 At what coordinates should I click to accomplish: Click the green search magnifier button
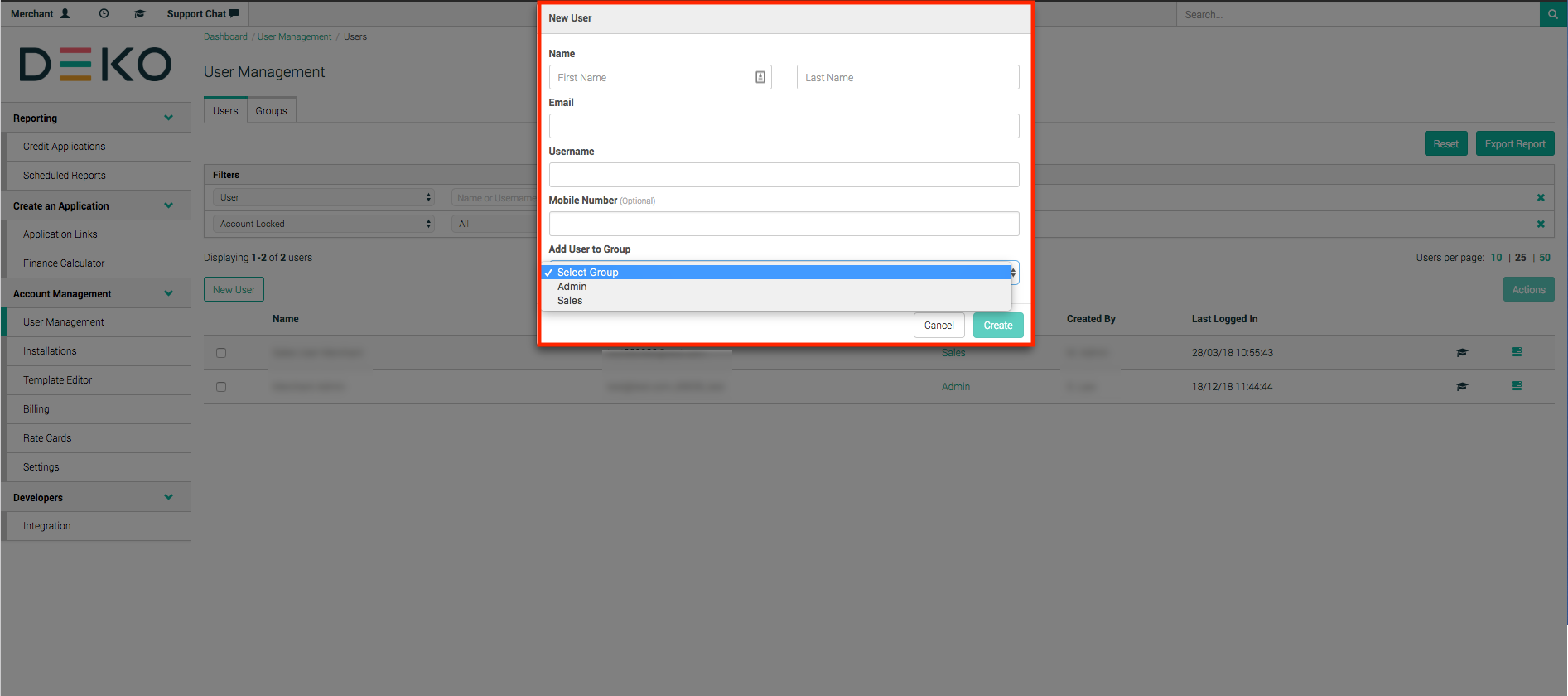click(1553, 14)
